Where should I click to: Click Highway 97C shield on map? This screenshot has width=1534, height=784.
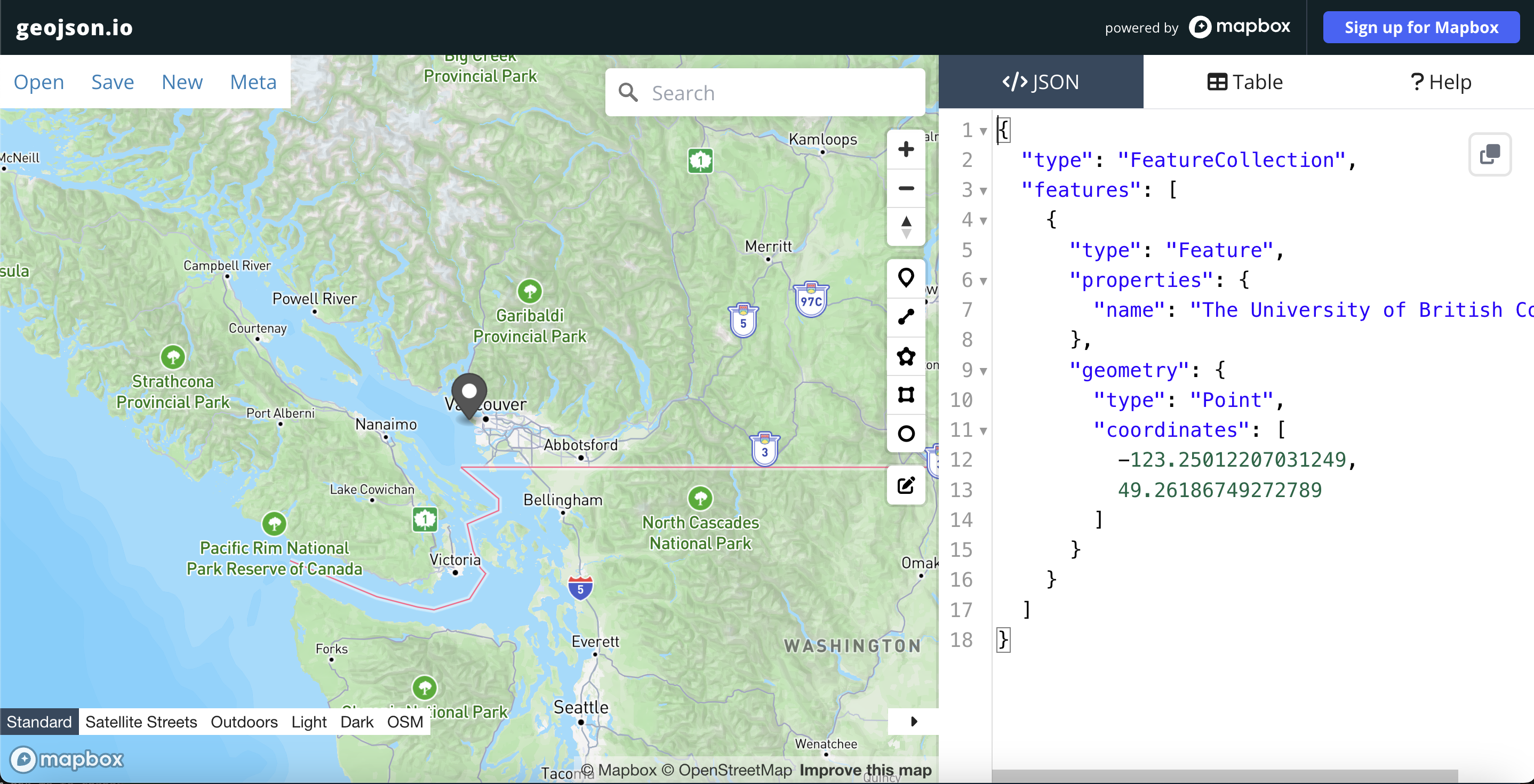[811, 299]
